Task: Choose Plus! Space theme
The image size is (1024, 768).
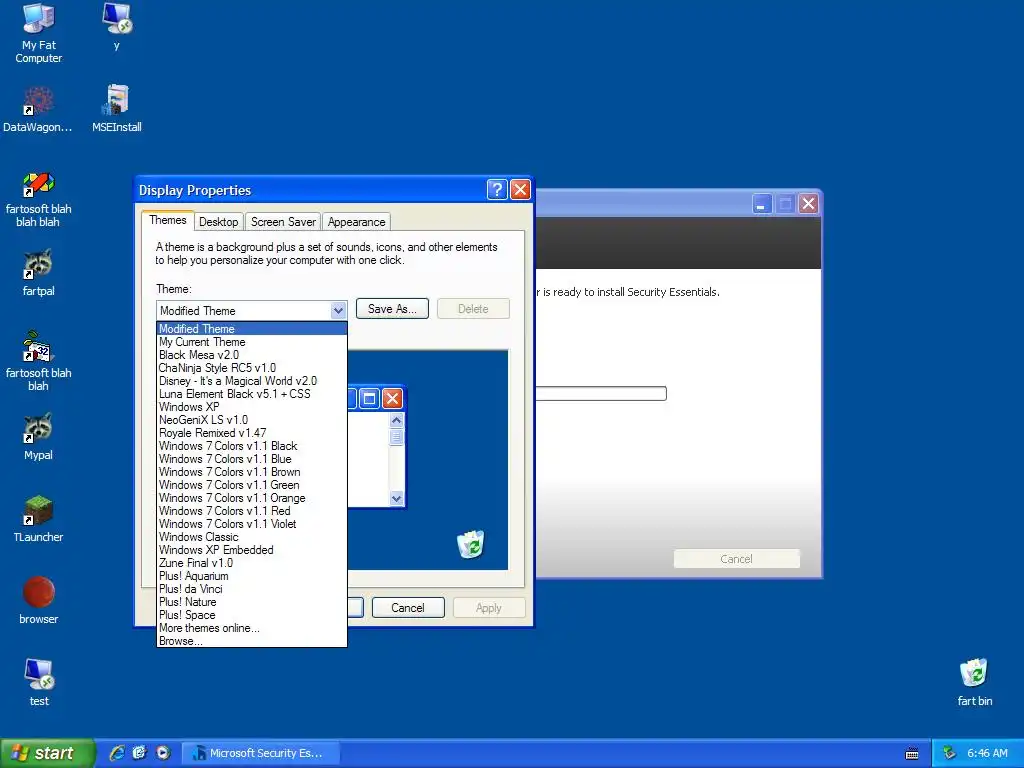Action: pos(252,615)
